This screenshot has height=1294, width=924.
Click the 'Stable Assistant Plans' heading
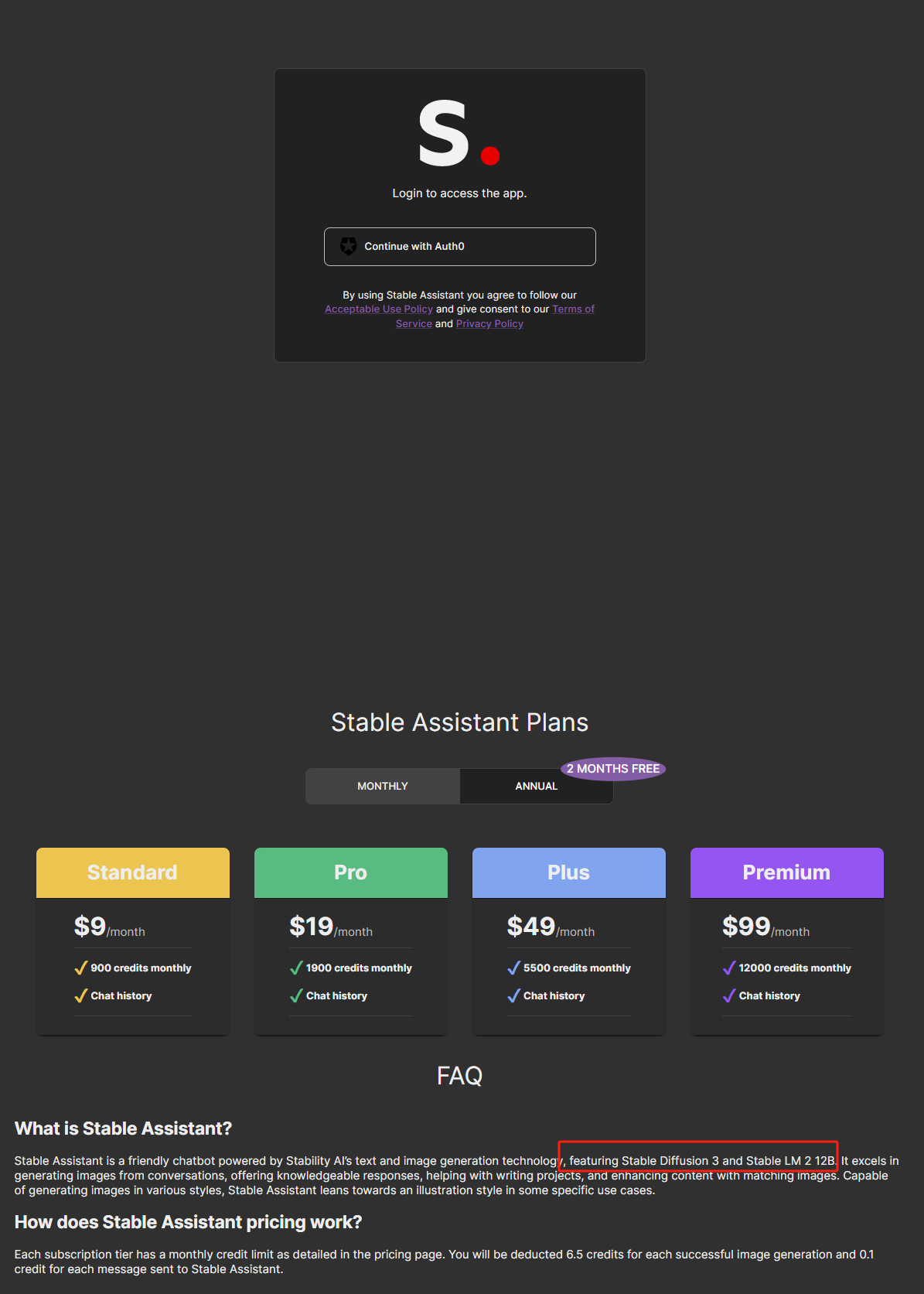459,722
